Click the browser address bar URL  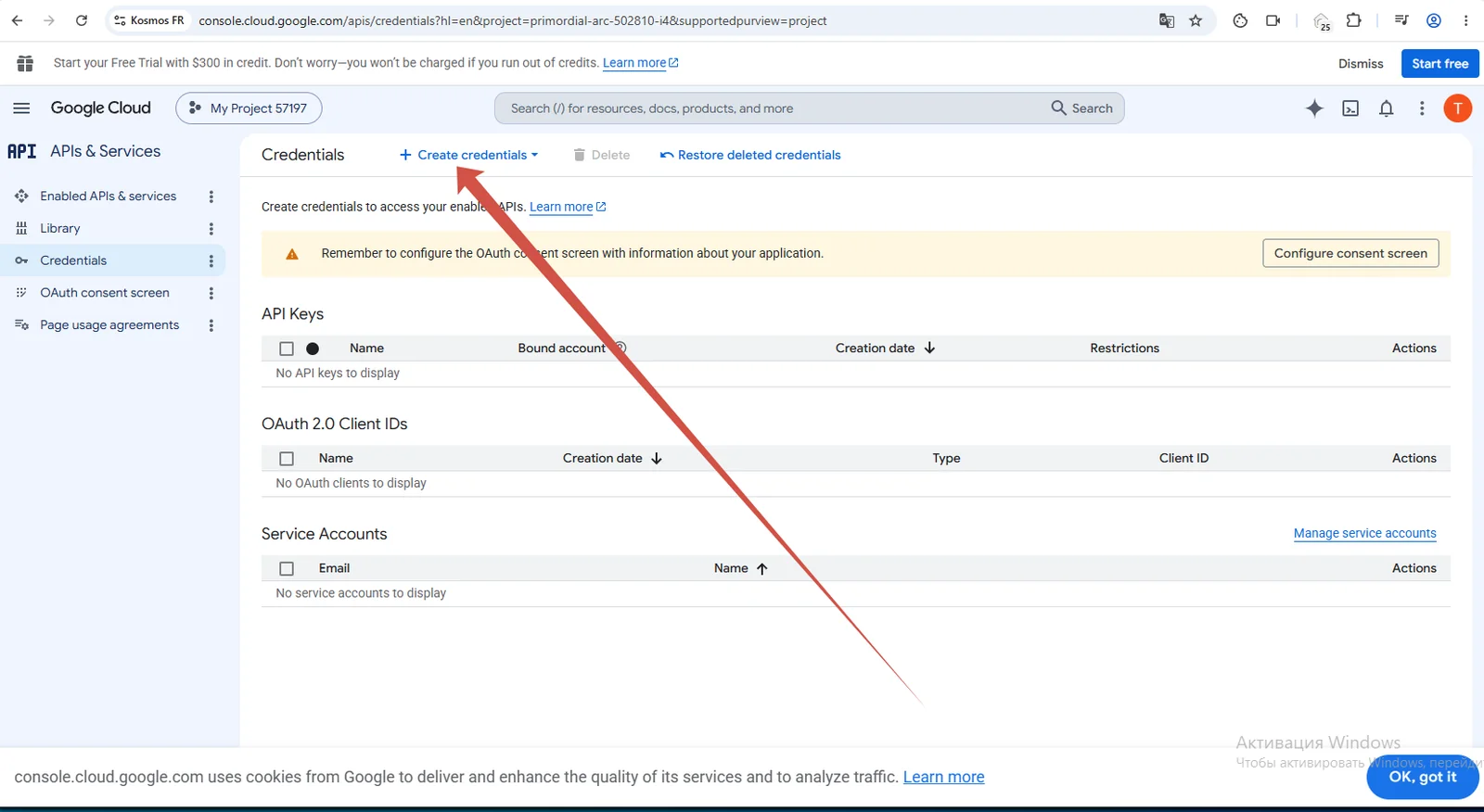point(512,20)
